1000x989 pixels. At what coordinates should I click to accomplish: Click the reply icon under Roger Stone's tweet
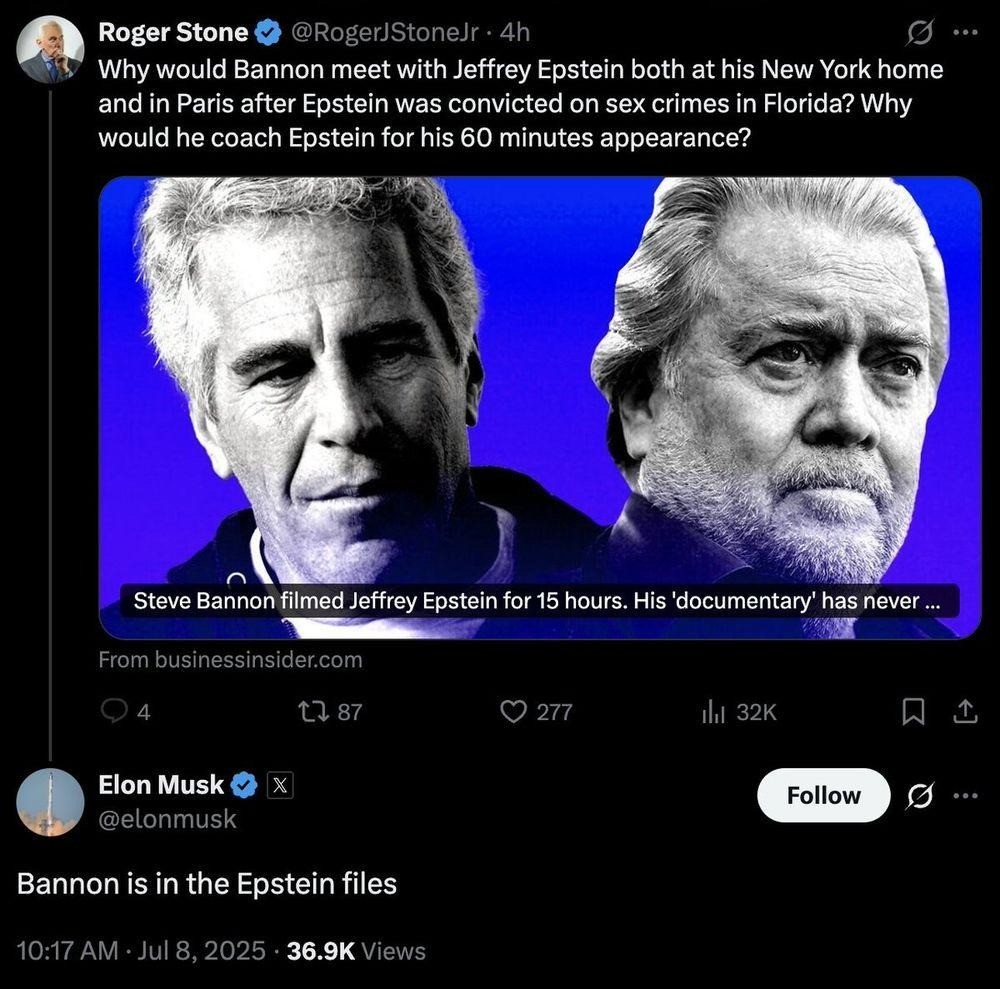point(114,711)
